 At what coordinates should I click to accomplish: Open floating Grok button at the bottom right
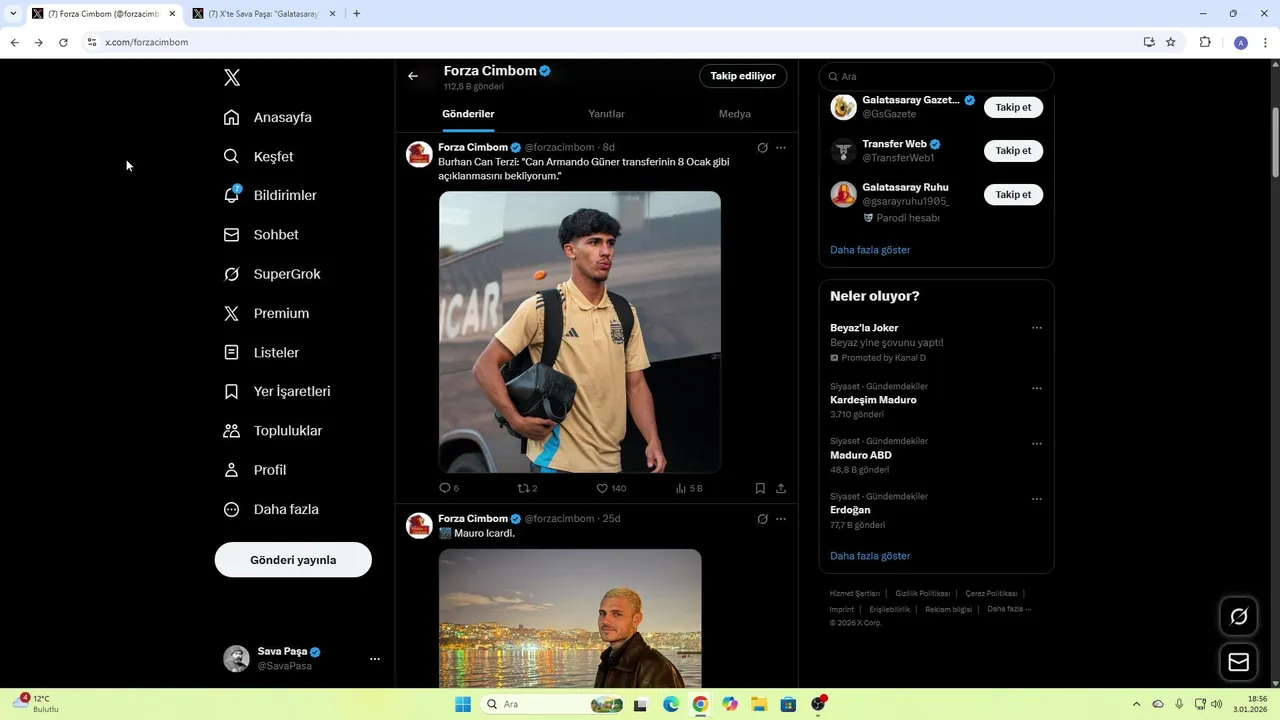click(1238, 616)
